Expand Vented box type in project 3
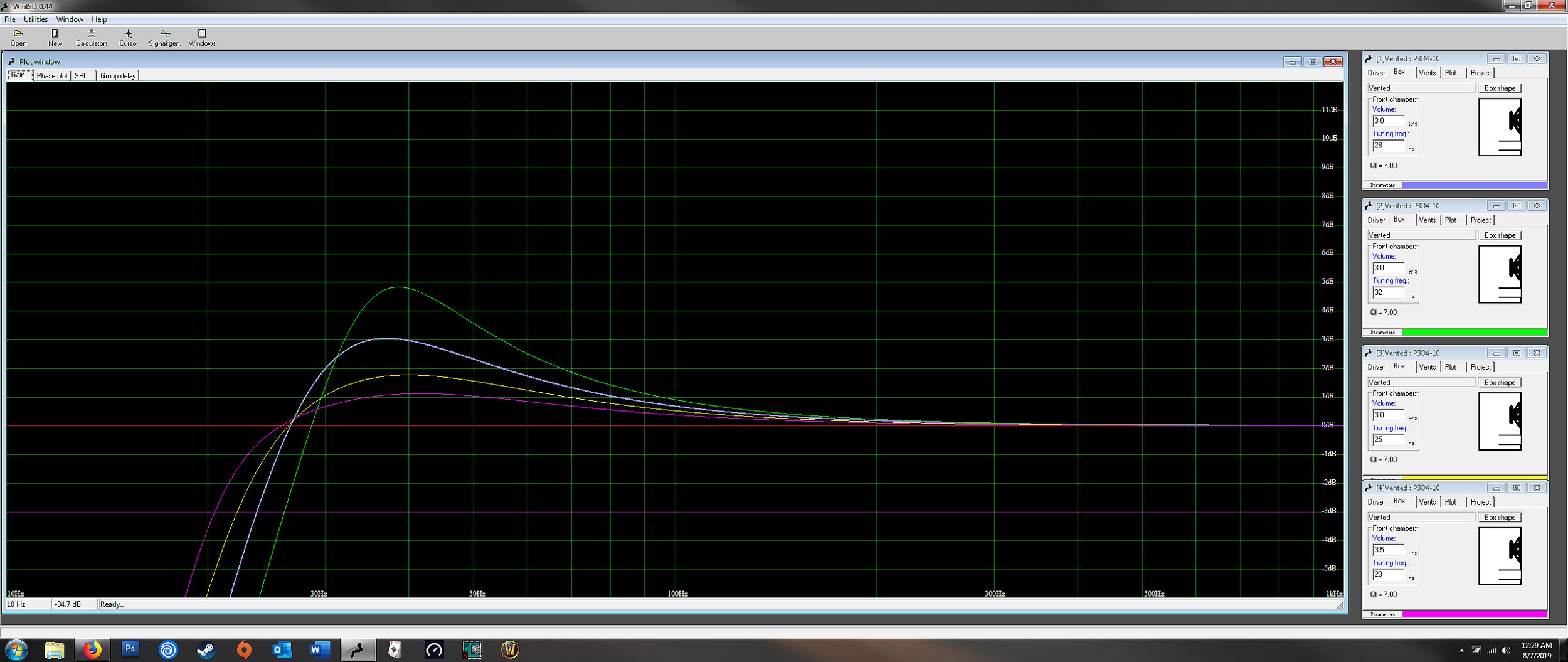This screenshot has width=1568, height=662. 1421,383
